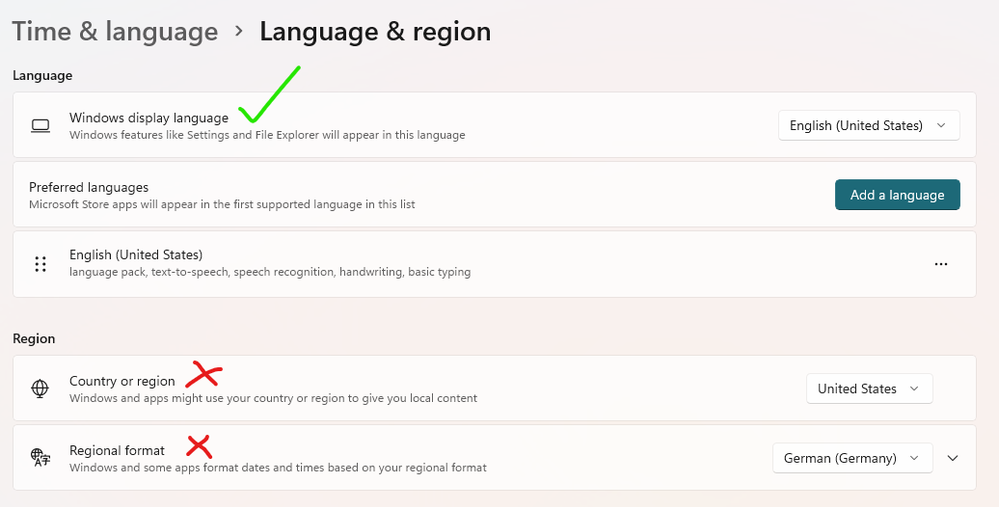Click the Regional format label text

[117, 451]
